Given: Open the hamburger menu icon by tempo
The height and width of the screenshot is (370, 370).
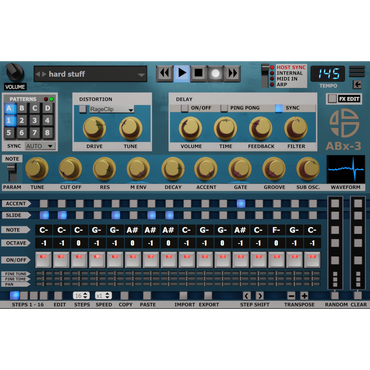Looking at the screenshot, I should click(x=357, y=72).
